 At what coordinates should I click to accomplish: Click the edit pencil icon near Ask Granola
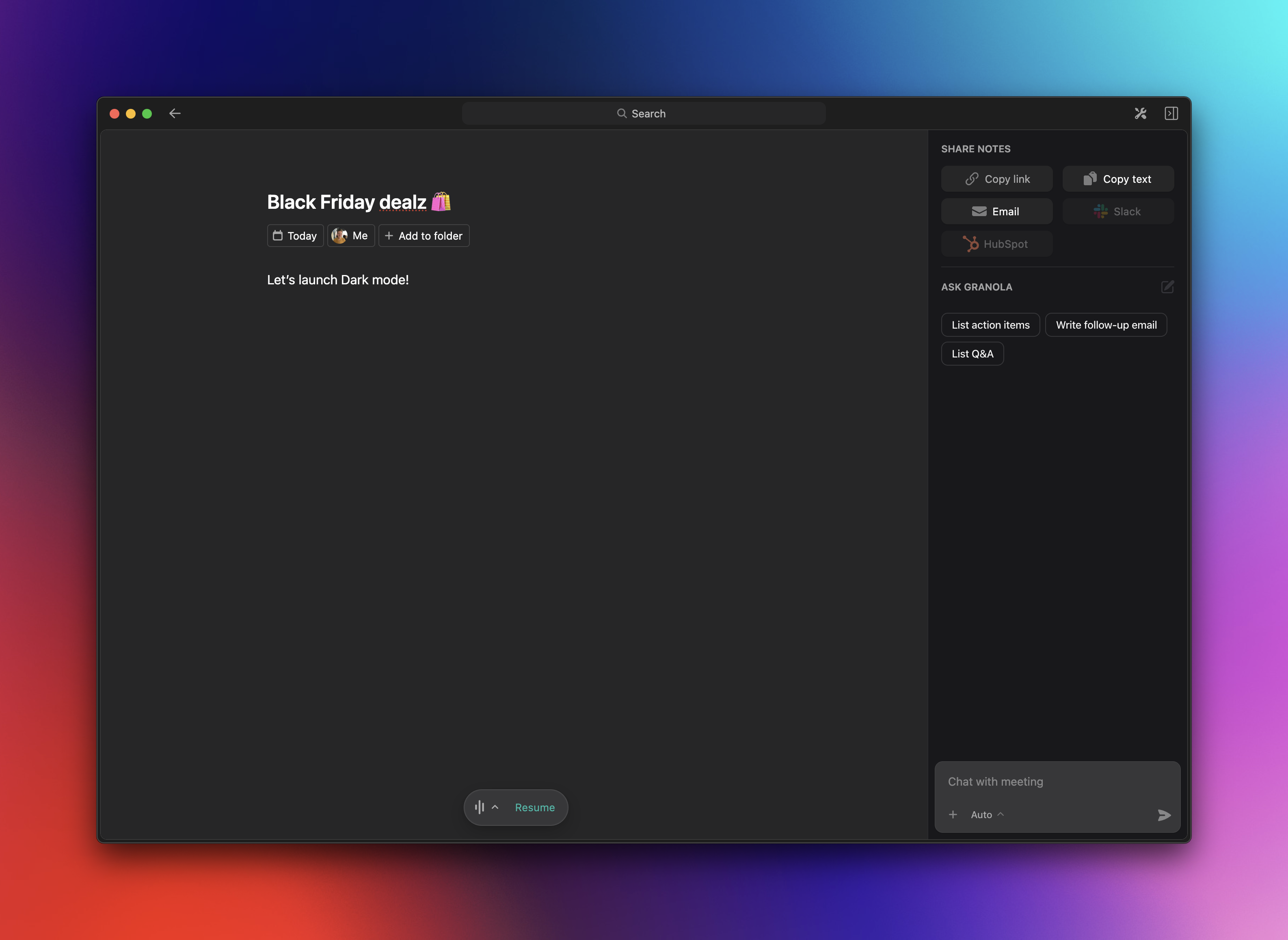point(1167,287)
